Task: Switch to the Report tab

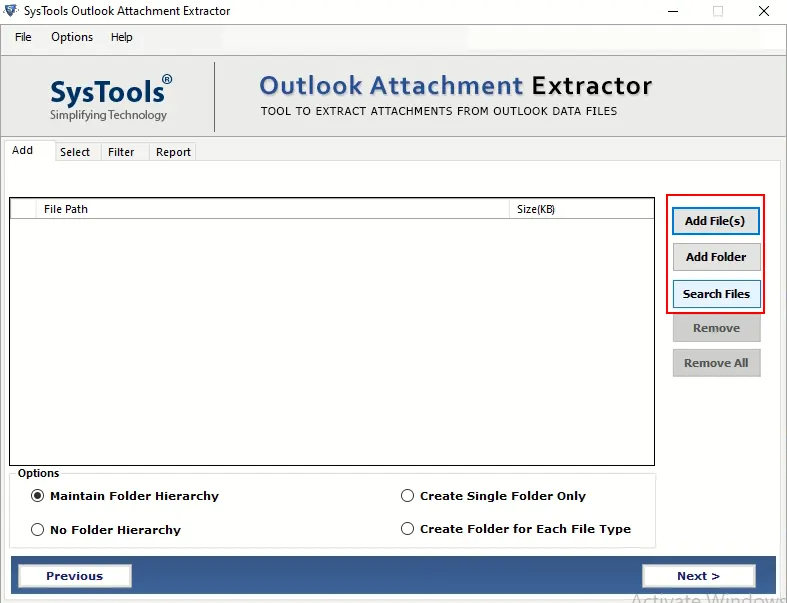Action: pyautogui.click(x=173, y=152)
